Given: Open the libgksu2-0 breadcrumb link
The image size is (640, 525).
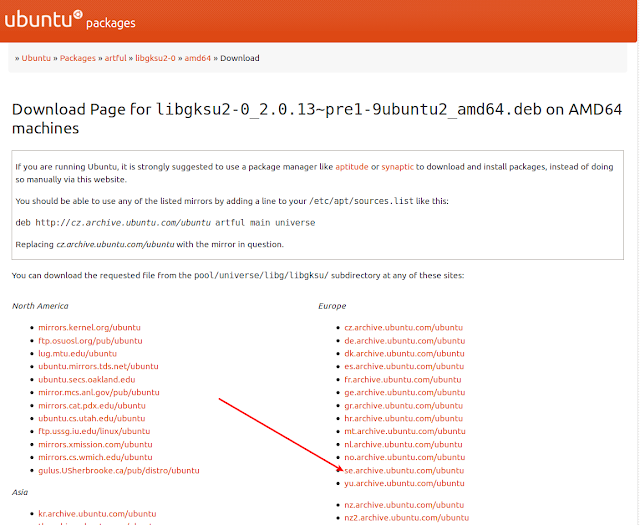Looking at the screenshot, I should coord(156,58).
